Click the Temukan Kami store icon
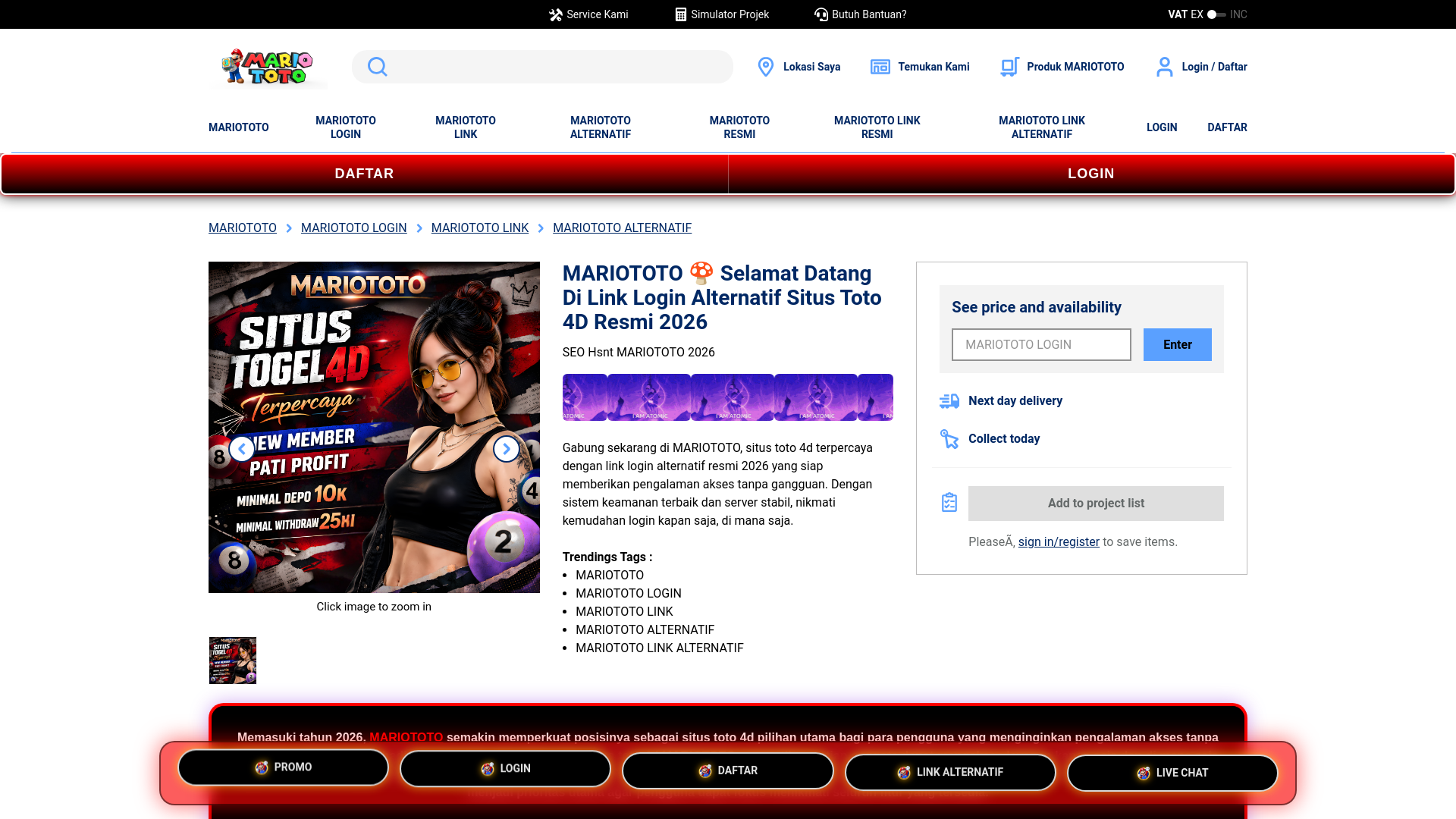Image resolution: width=1456 pixels, height=819 pixels. click(x=880, y=67)
